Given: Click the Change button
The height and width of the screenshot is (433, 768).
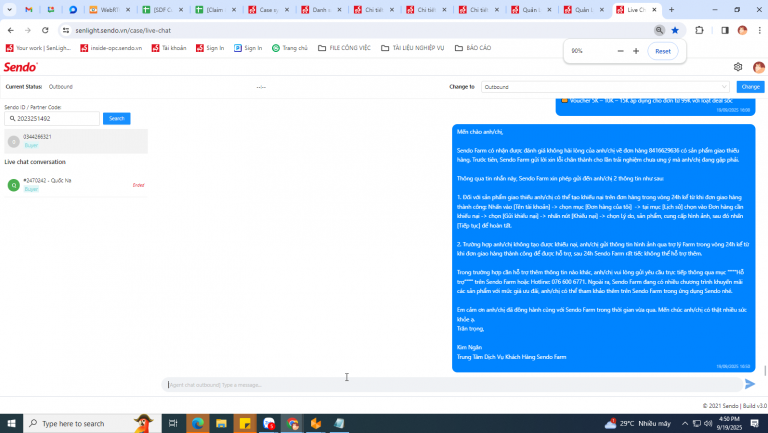Looking at the screenshot, I should click(750, 87).
